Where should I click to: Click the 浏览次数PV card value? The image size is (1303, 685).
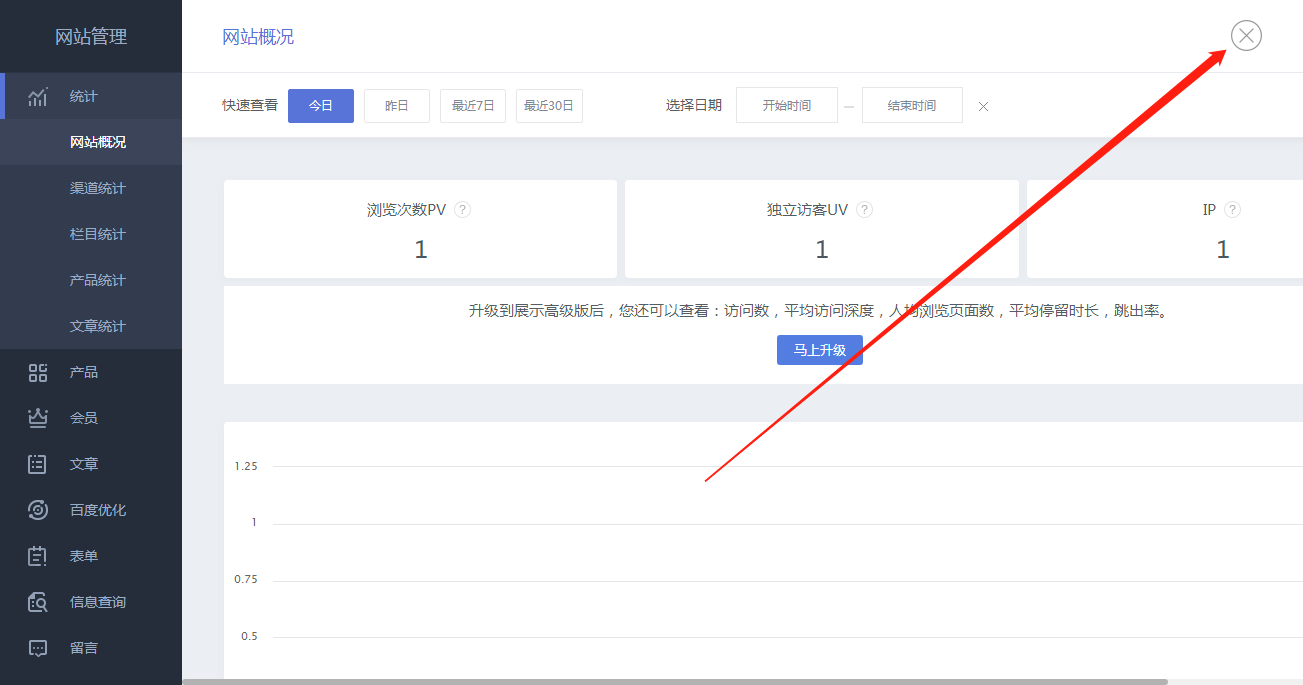click(421, 250)
